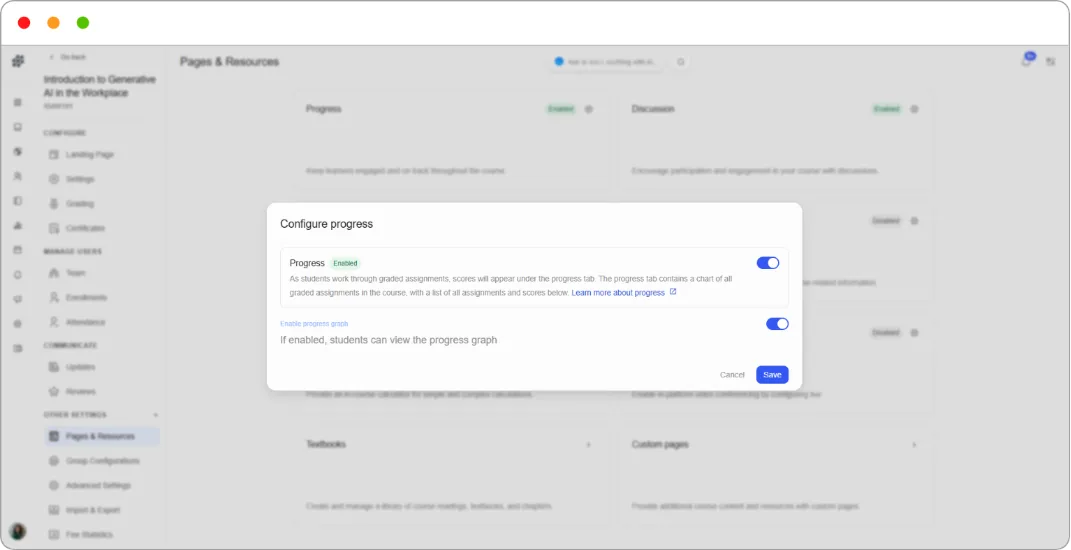Click the Save button in the dialog
1071x550 pixels.
pos(772,374)
